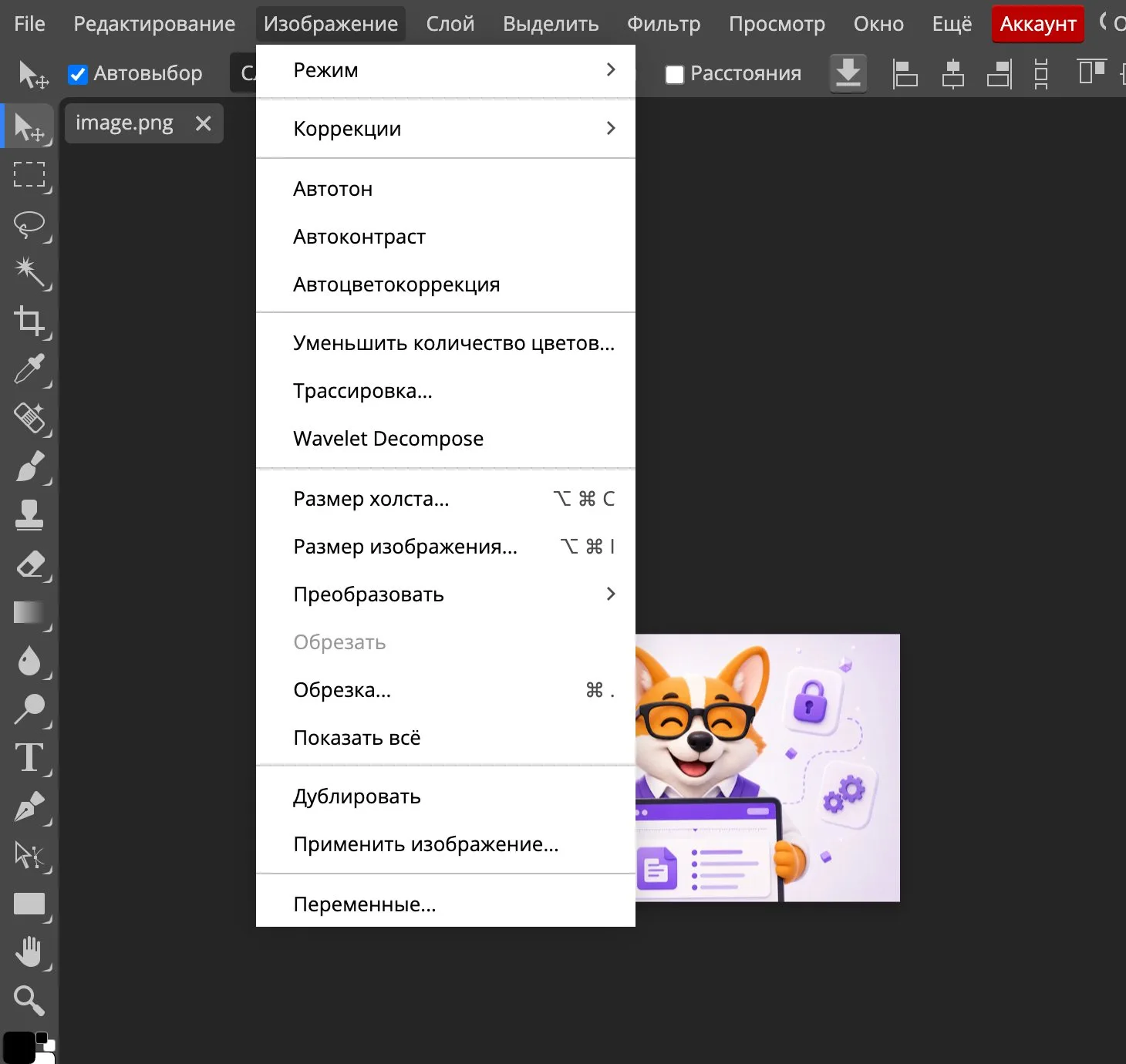The height and width of the screenshot is (1064, 1126).
Task: Select the Gradient tool
Action: click(29, 612)
